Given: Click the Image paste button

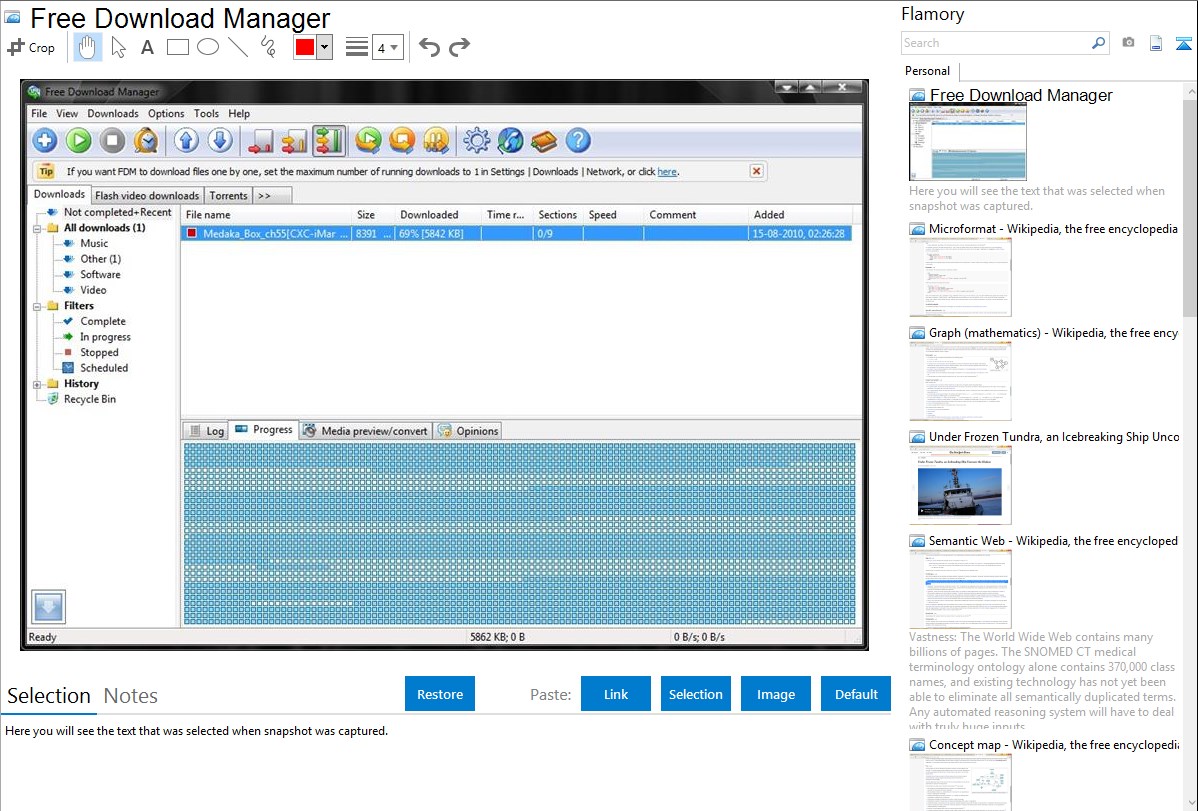Looking at the screenshot, I should point(775,694).
